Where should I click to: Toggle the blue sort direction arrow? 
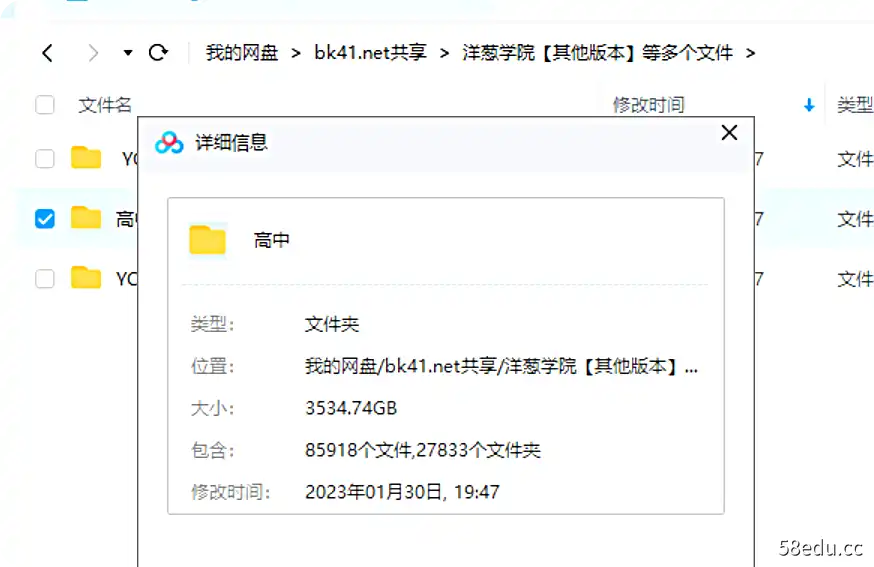click(x=809, y=105)
